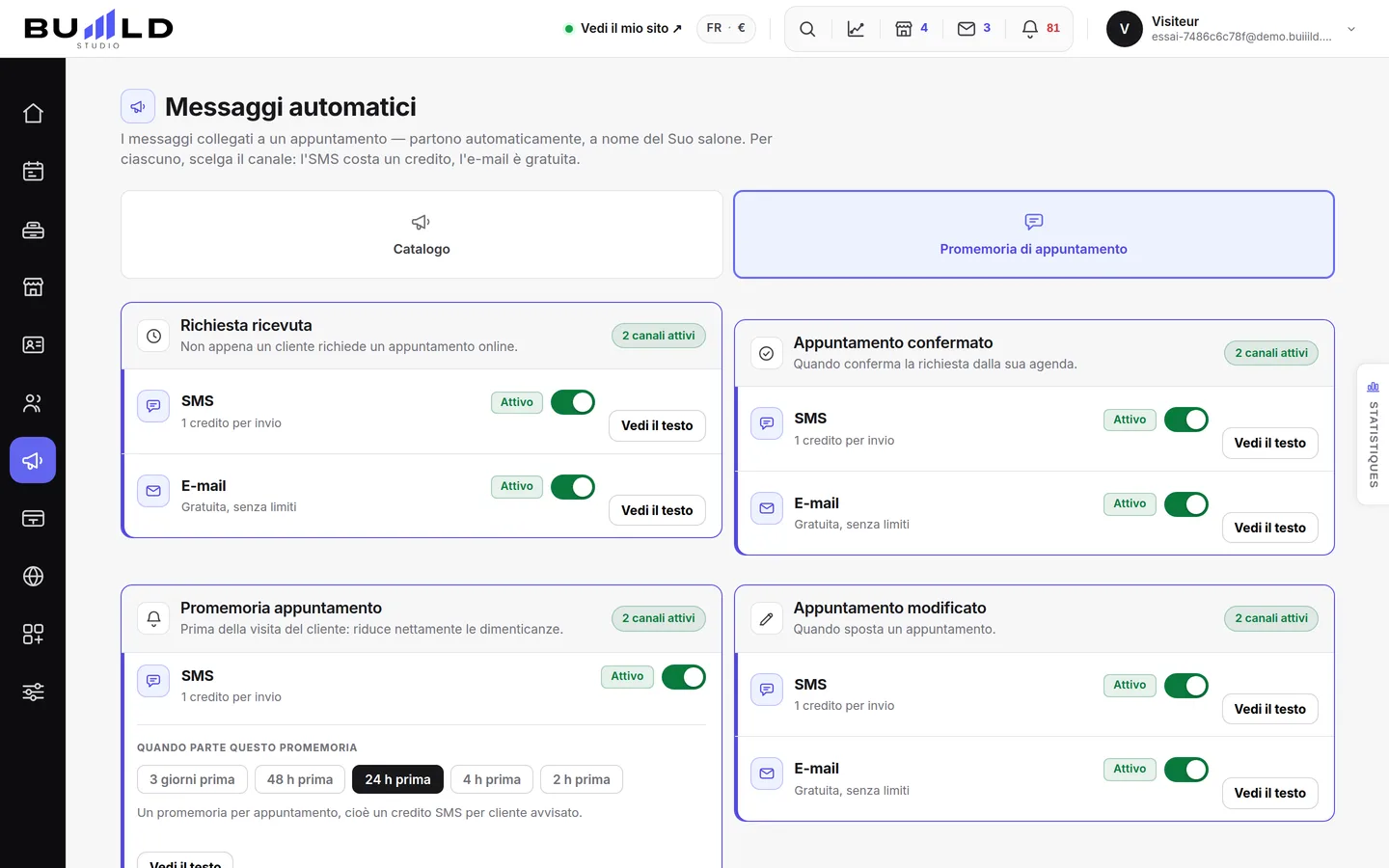The width and height of the screenshot is (1389, 868).
Task: Toggle SMS for Appuntamento modificato
Action: [x=1186, y=686]
